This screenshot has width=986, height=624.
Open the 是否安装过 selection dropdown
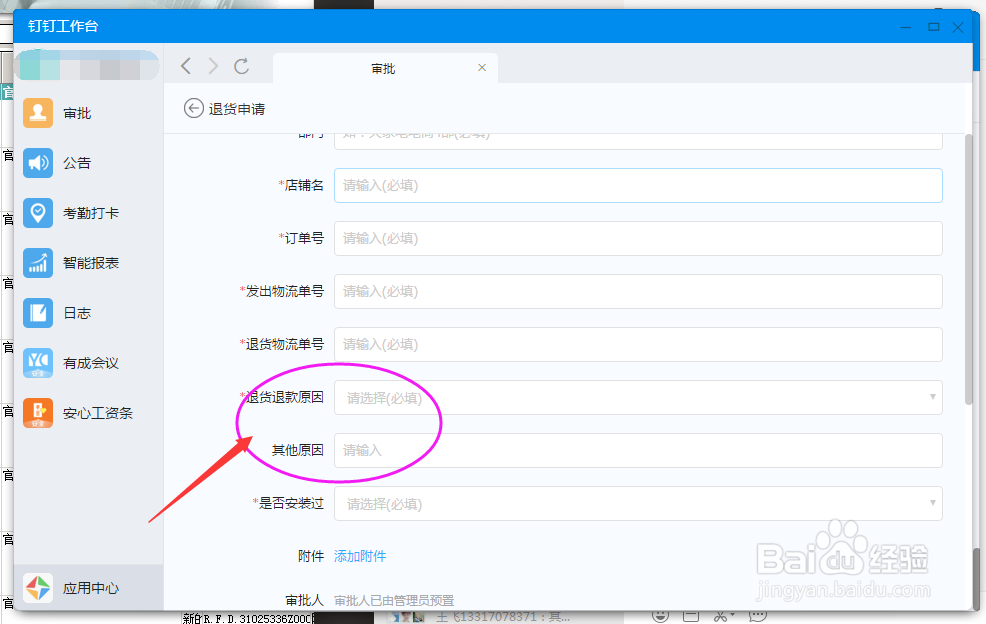[x=934, y=503]
